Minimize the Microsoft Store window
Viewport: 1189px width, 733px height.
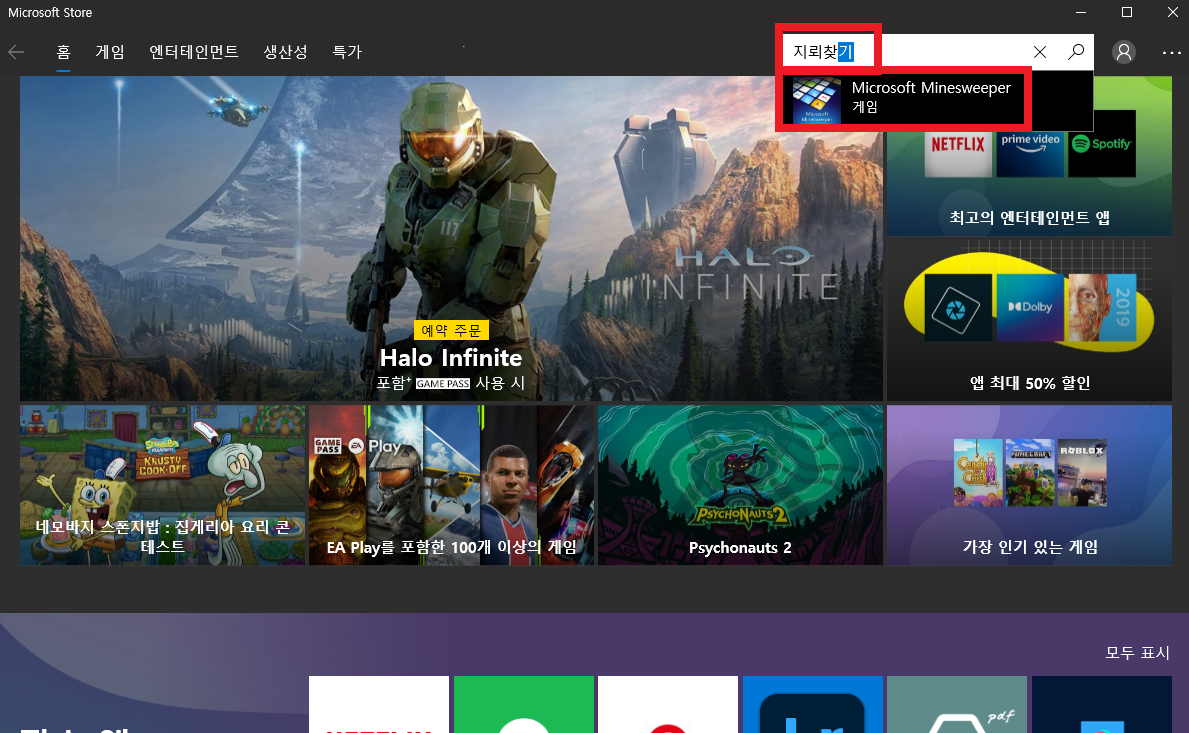tap(1081, 12)
